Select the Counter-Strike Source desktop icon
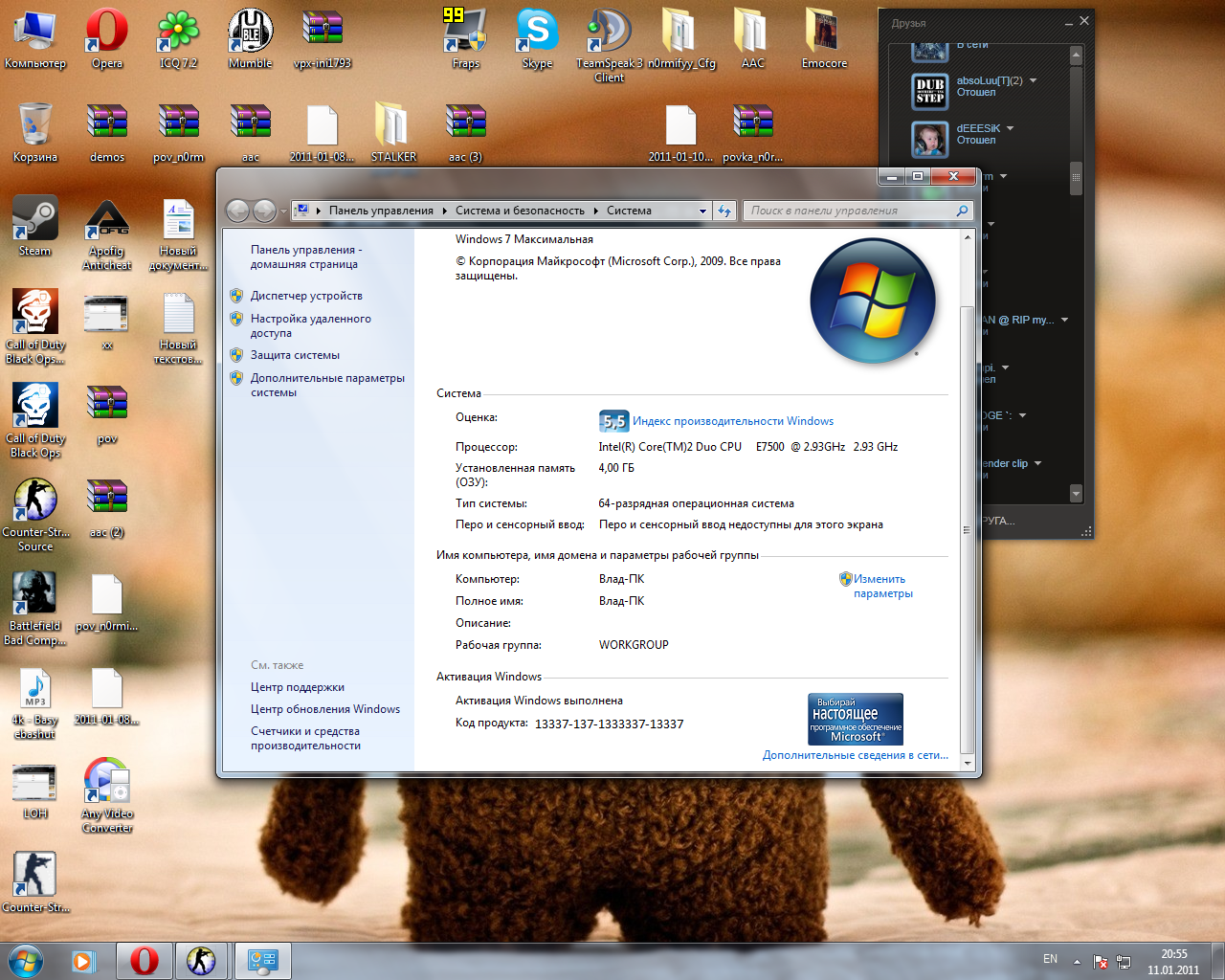This screenshot has height=980, width=1225. [35, 514]
